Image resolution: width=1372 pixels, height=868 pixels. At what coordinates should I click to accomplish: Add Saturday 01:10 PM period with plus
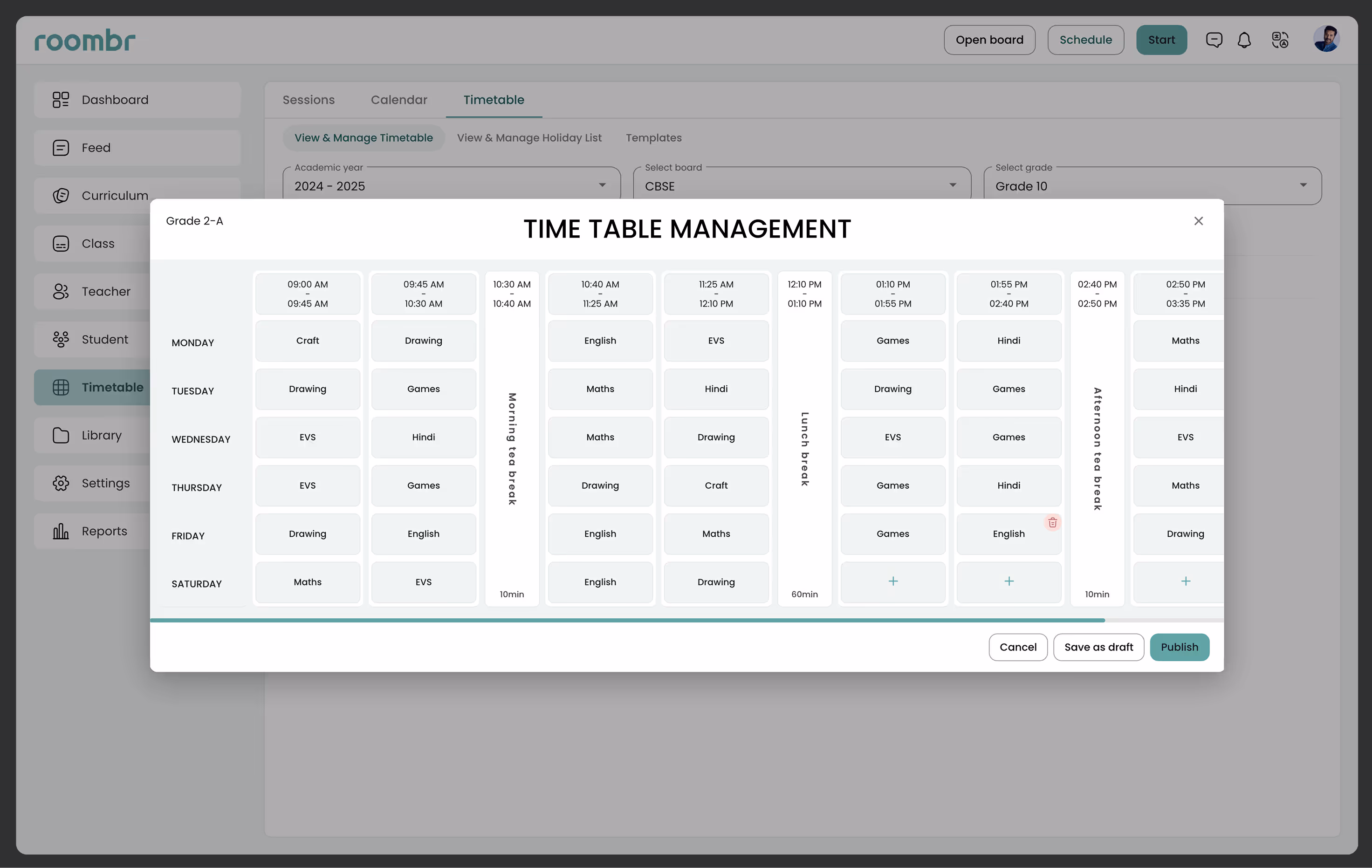click(x=892, y=581)
